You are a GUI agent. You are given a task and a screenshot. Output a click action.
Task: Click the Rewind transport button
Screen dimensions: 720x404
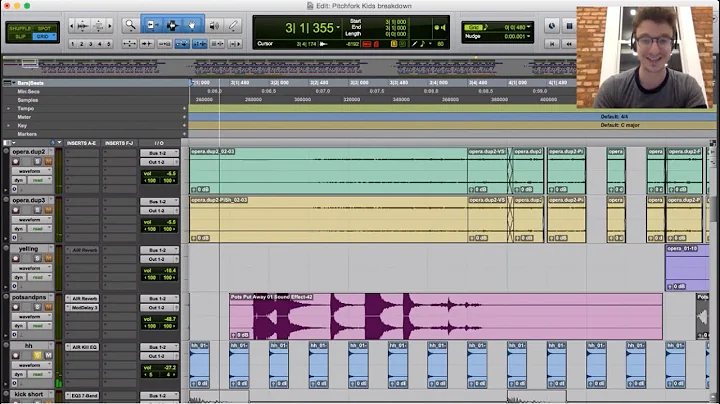coord(569,44)
